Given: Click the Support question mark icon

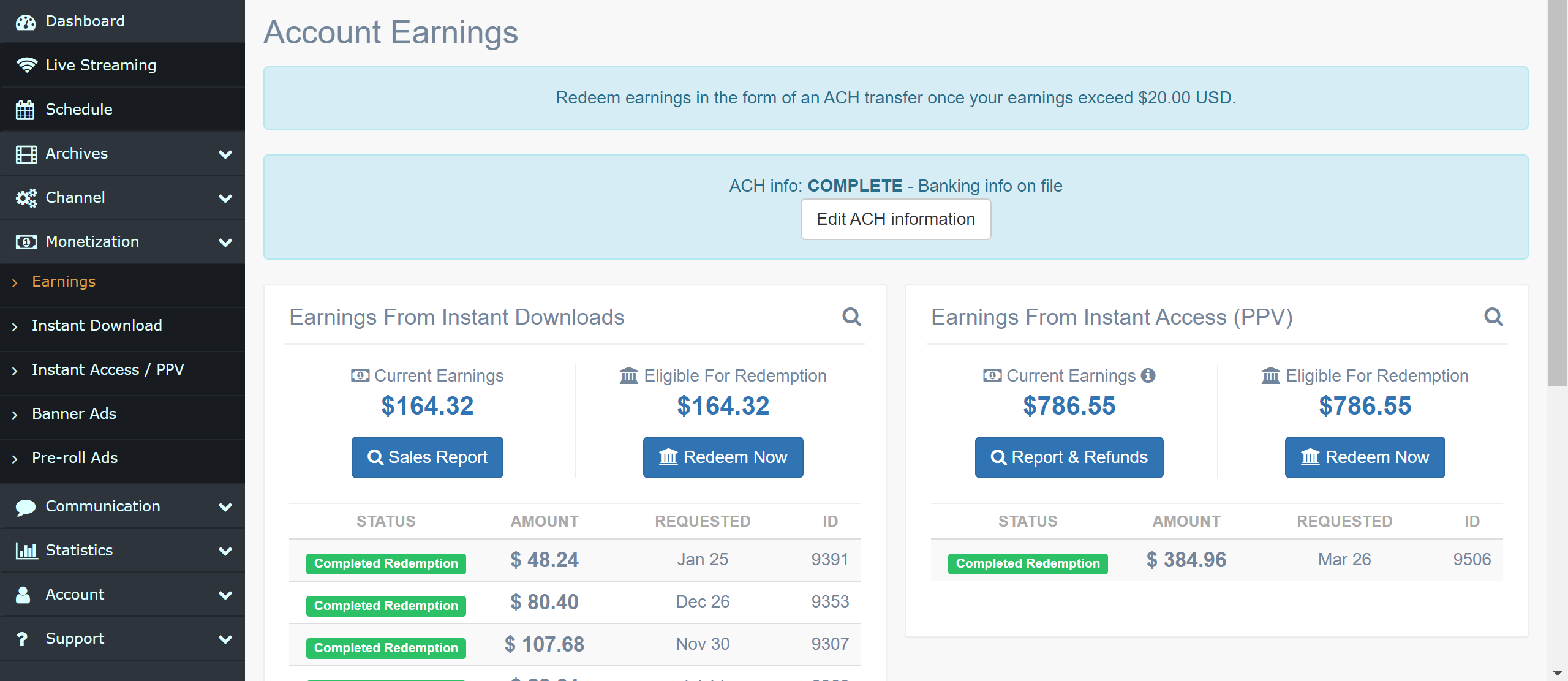Looking at the screenshot, I should (x=23, y=639).
